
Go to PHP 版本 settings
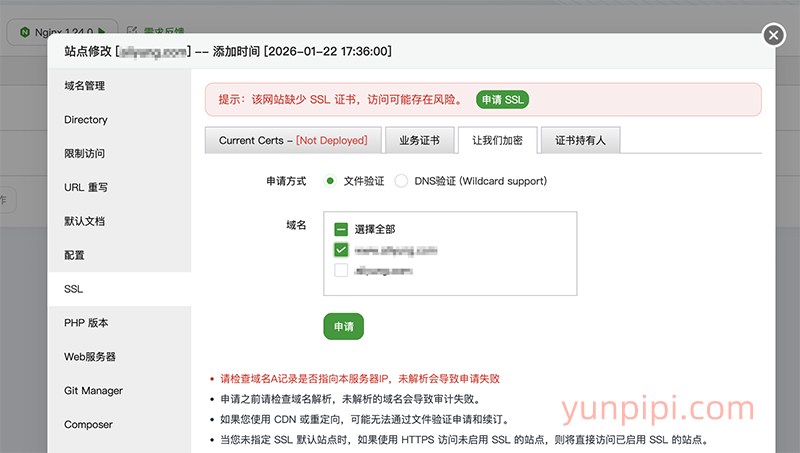(x=86, y=323)
